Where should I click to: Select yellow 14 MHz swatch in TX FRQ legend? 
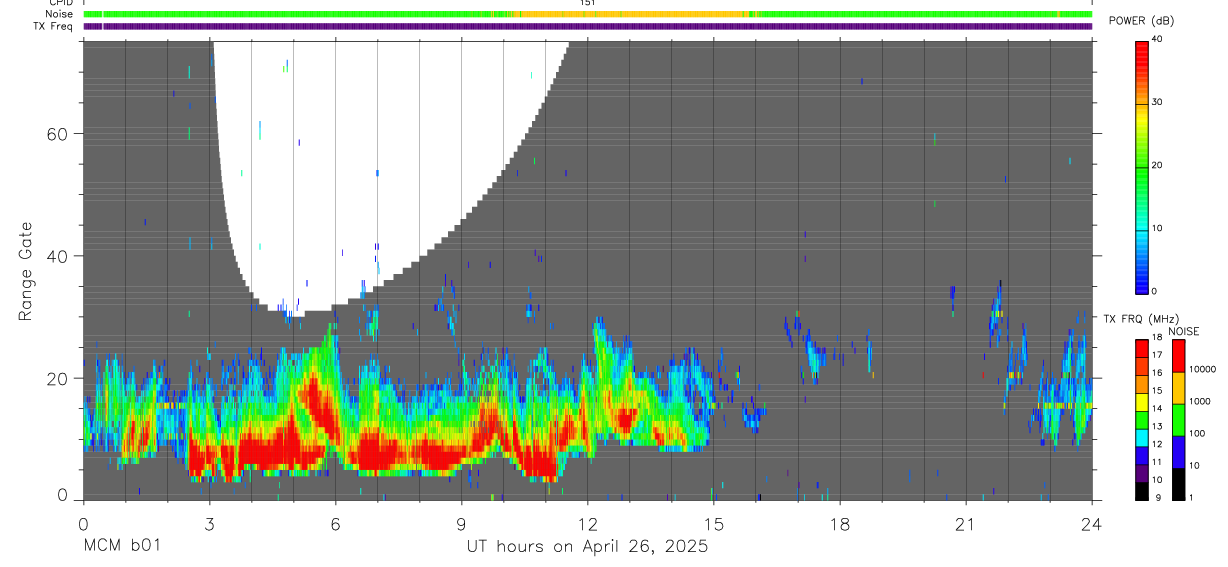point(1142,403)
